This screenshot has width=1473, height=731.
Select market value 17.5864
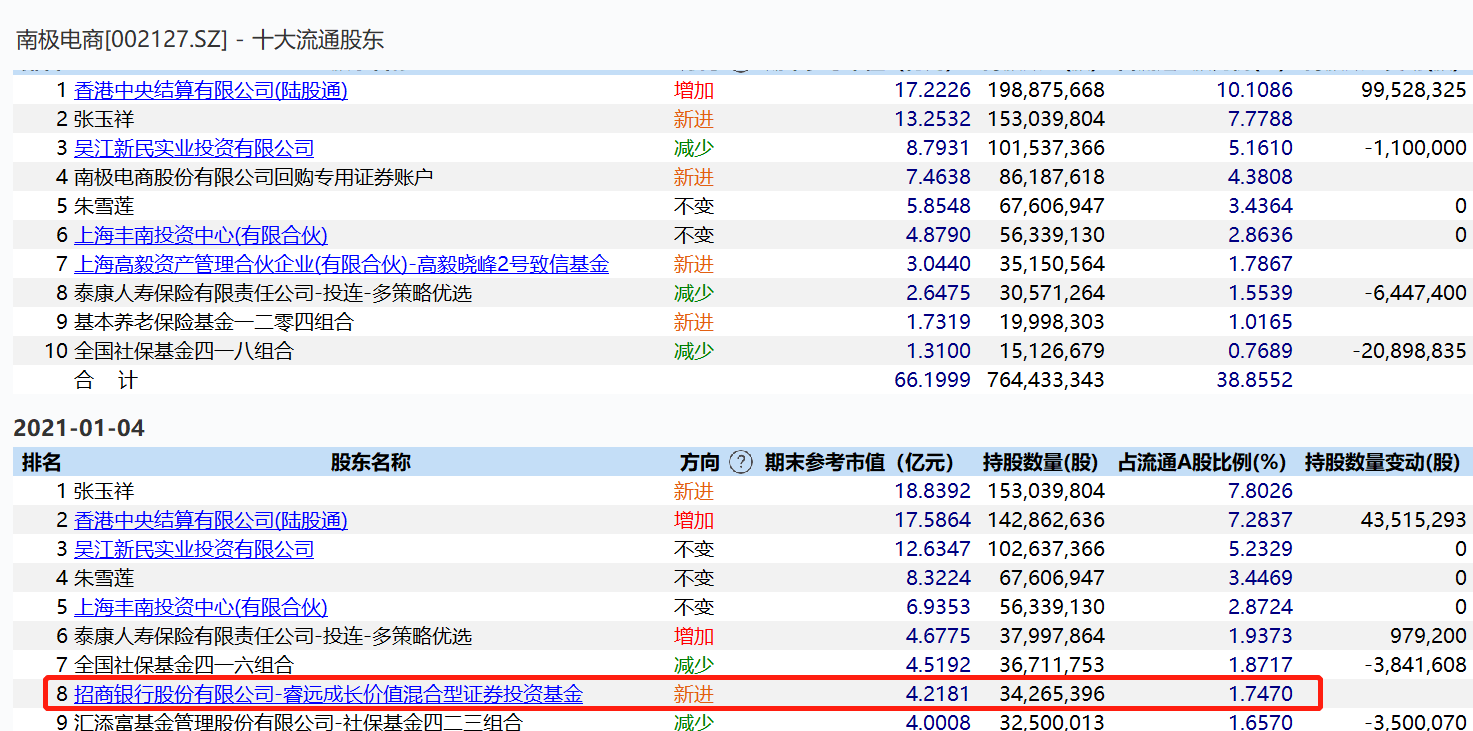[932, 520]
